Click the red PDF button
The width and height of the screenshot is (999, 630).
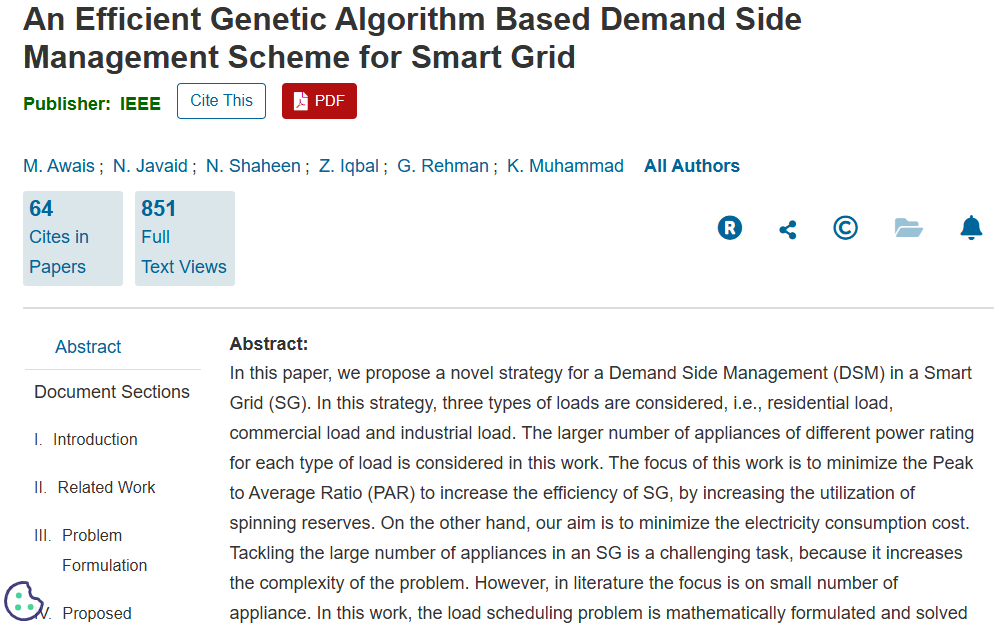click(x=319, y=101)
